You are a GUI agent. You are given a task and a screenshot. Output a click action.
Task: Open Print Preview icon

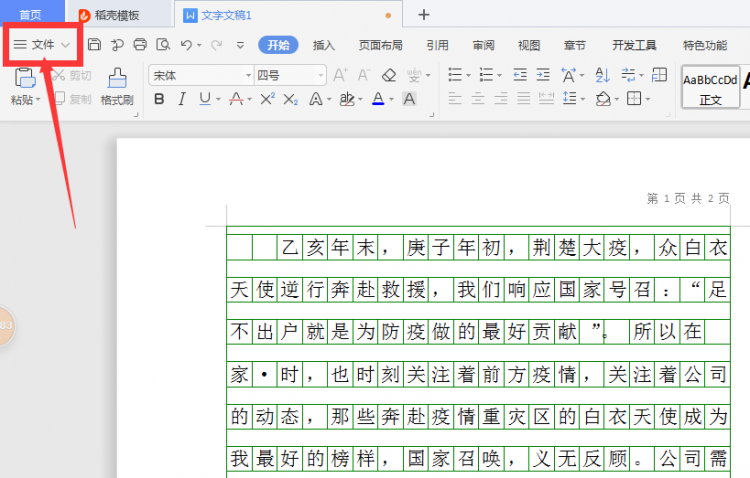163,44
